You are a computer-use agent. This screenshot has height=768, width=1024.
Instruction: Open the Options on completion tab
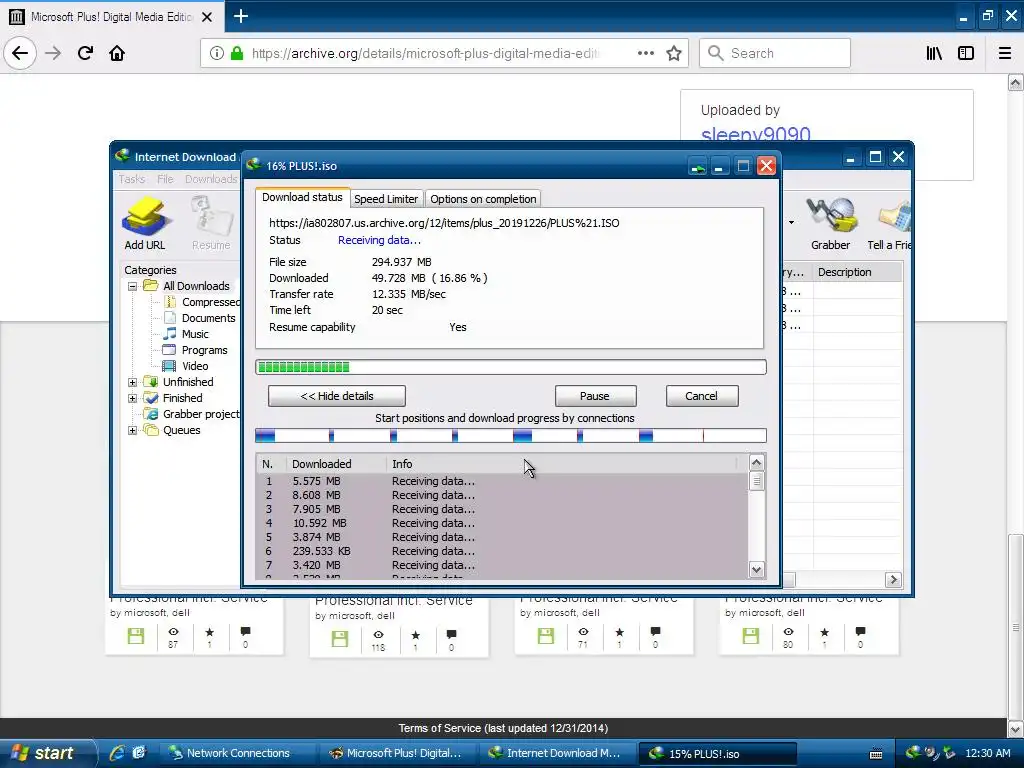(x=483, y=199)
